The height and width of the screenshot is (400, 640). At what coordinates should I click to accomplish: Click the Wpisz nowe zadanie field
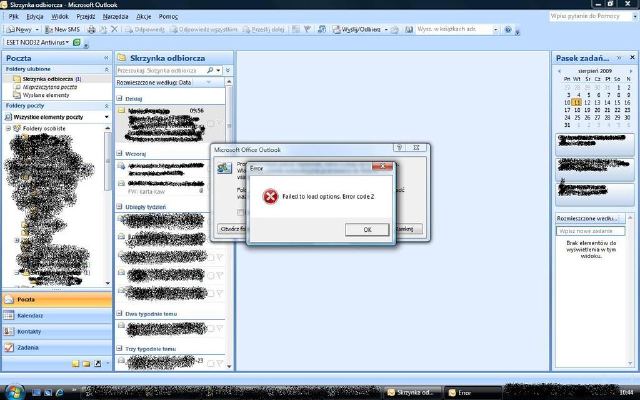[590, 231]
